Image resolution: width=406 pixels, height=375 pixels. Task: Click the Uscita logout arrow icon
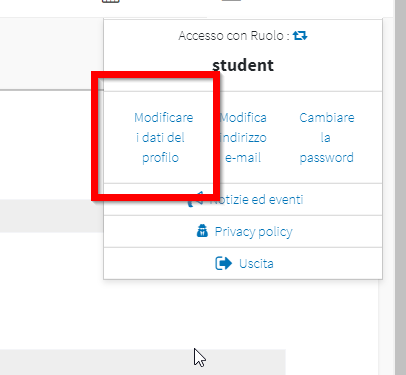pos(223,263)
